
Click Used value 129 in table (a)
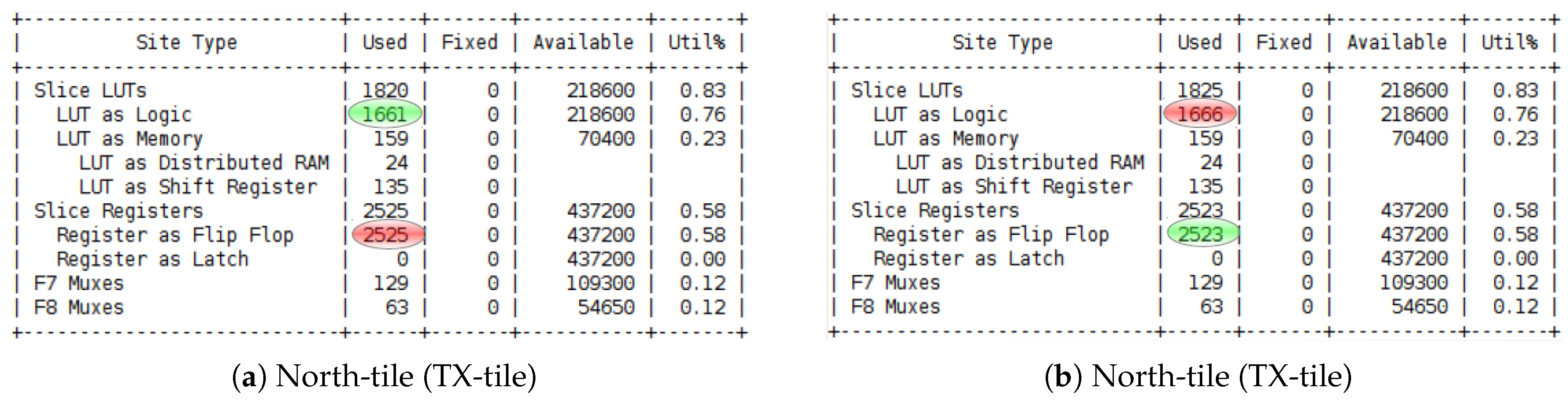[x=391, y=283]
